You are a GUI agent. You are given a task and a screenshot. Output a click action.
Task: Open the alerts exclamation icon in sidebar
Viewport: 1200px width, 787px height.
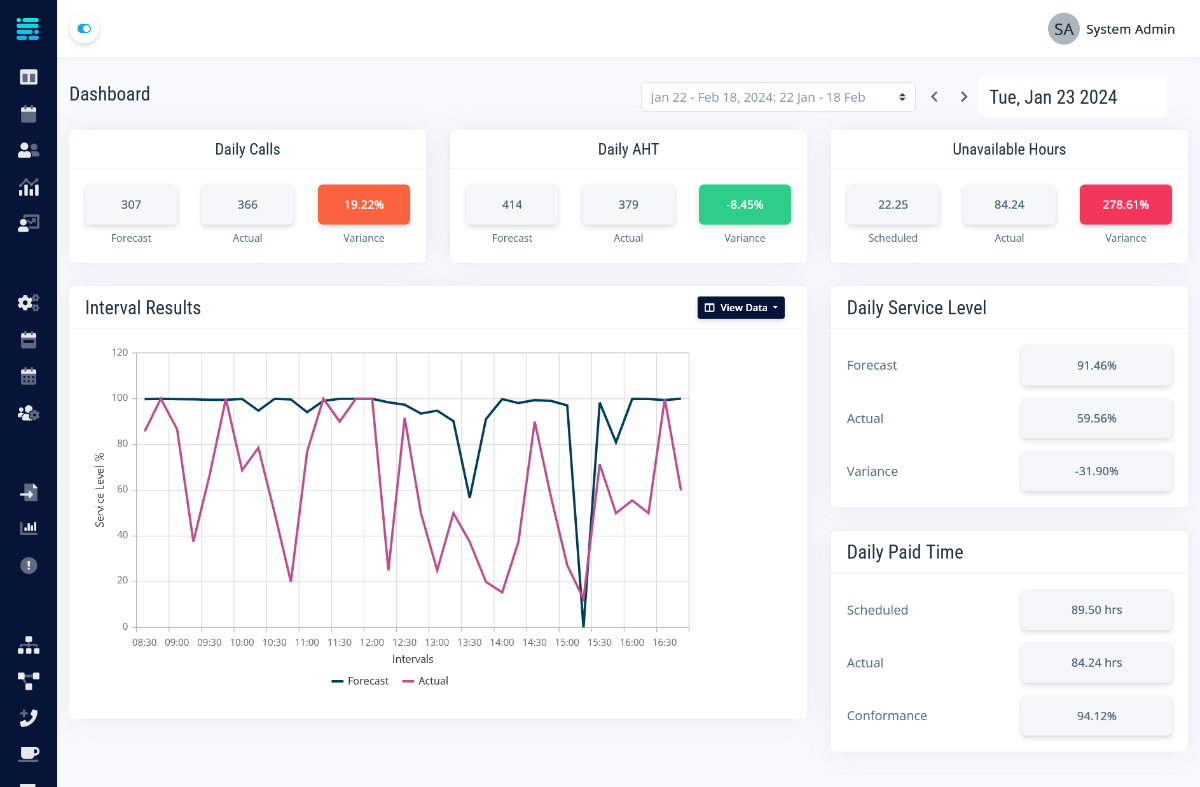pos(28,565)
